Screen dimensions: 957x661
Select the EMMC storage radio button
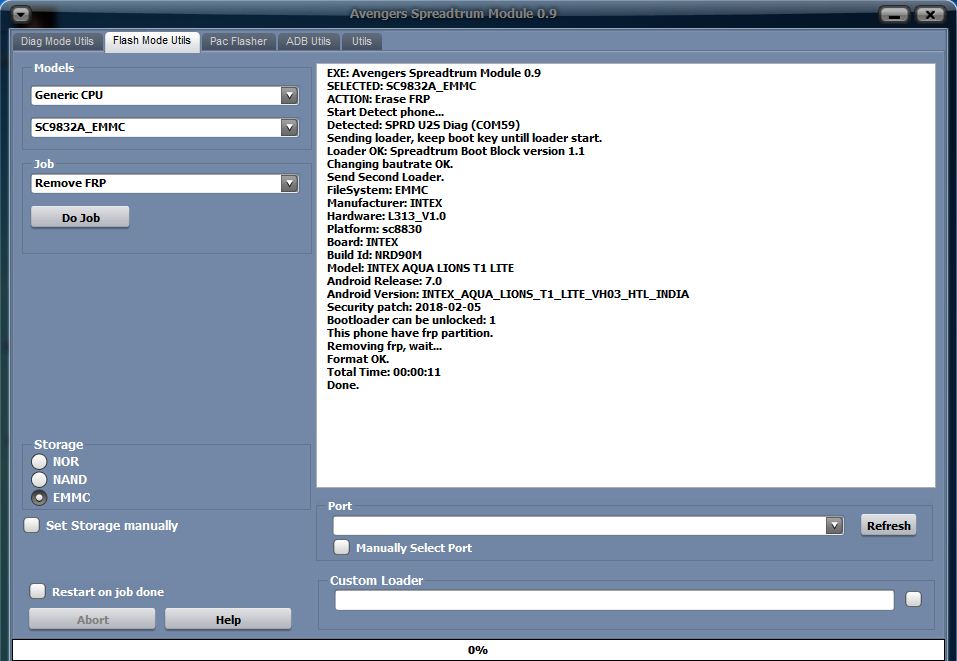pyautogui.click(x=39, y=497)
